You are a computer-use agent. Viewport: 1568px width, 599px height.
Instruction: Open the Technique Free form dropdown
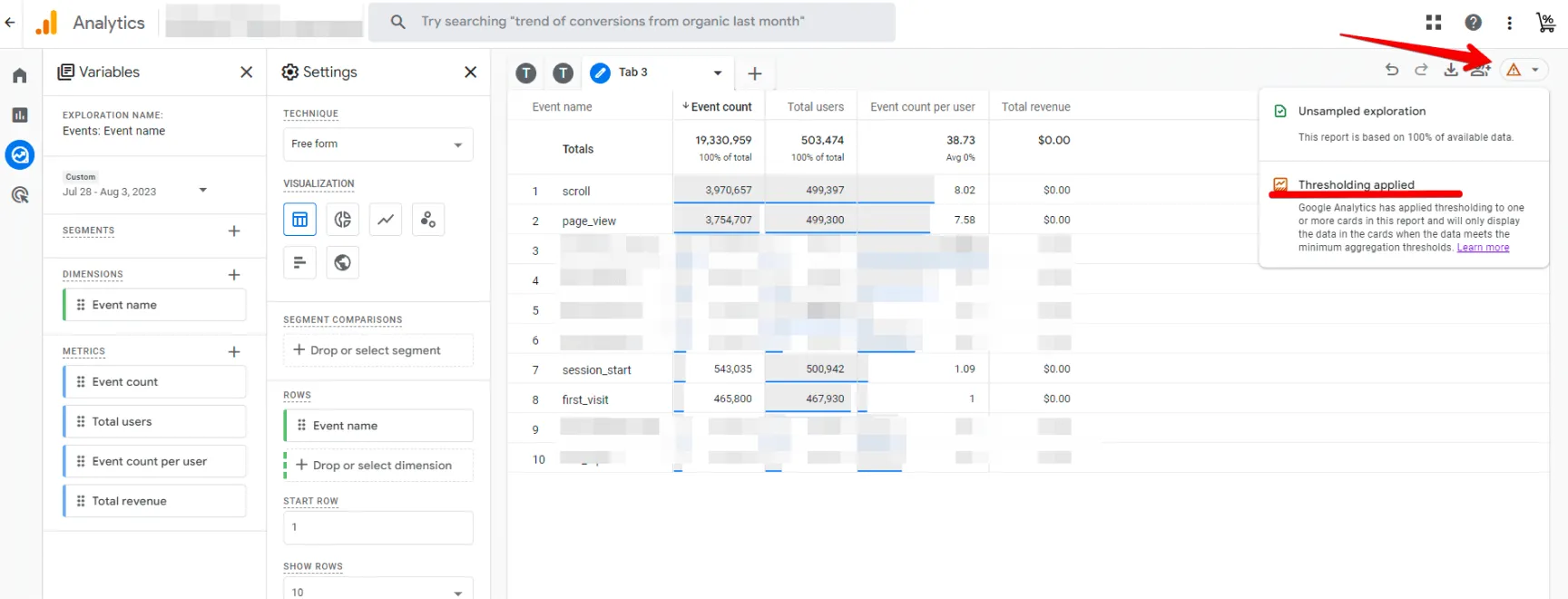pos(377,144)
